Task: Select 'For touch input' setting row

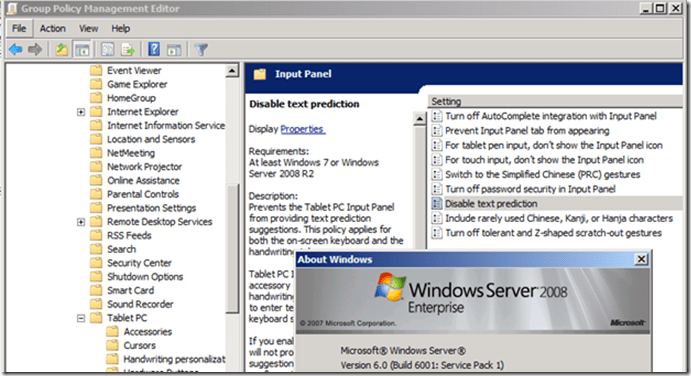Action: (544, 160)
